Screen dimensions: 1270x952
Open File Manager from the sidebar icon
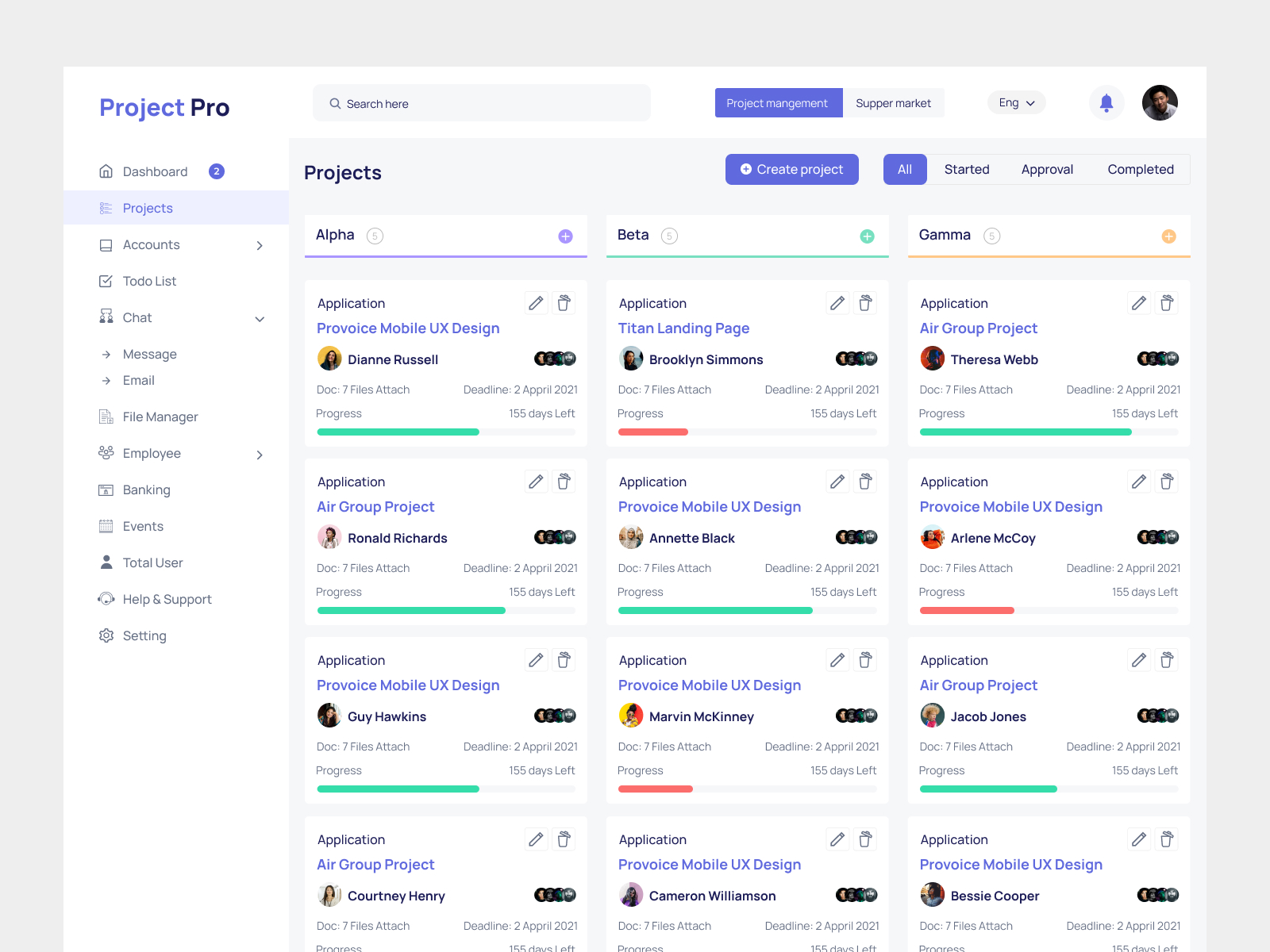pos(106,416)
